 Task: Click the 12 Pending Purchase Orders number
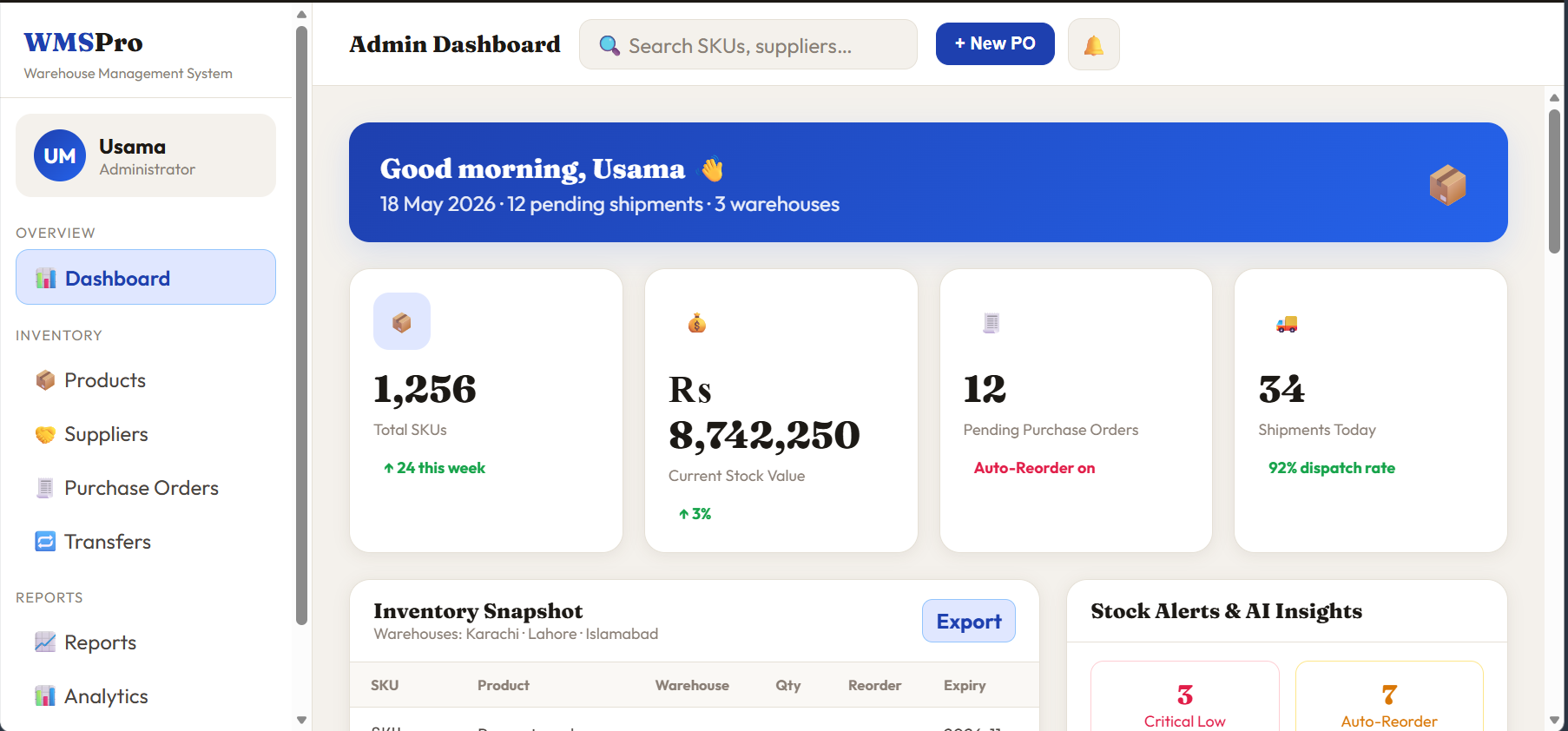[x=985, y=389]
